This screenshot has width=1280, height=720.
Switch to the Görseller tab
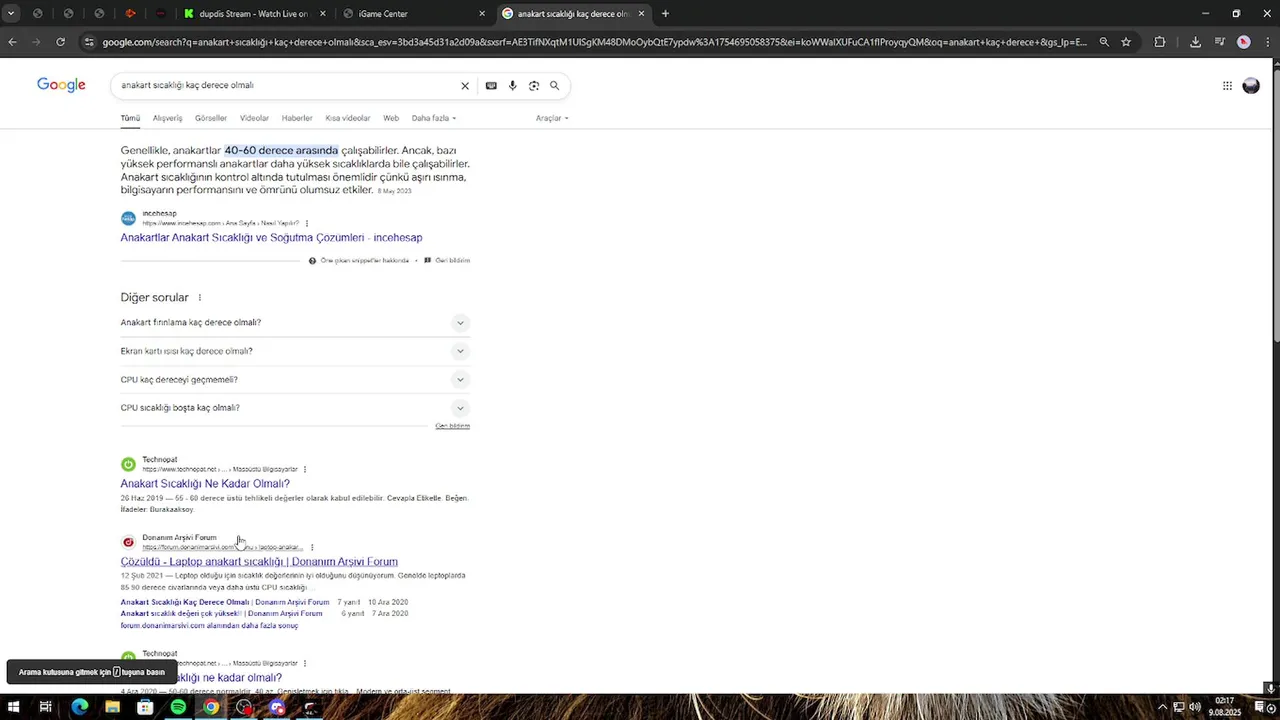pyautogui.click(x=211, y=118)
